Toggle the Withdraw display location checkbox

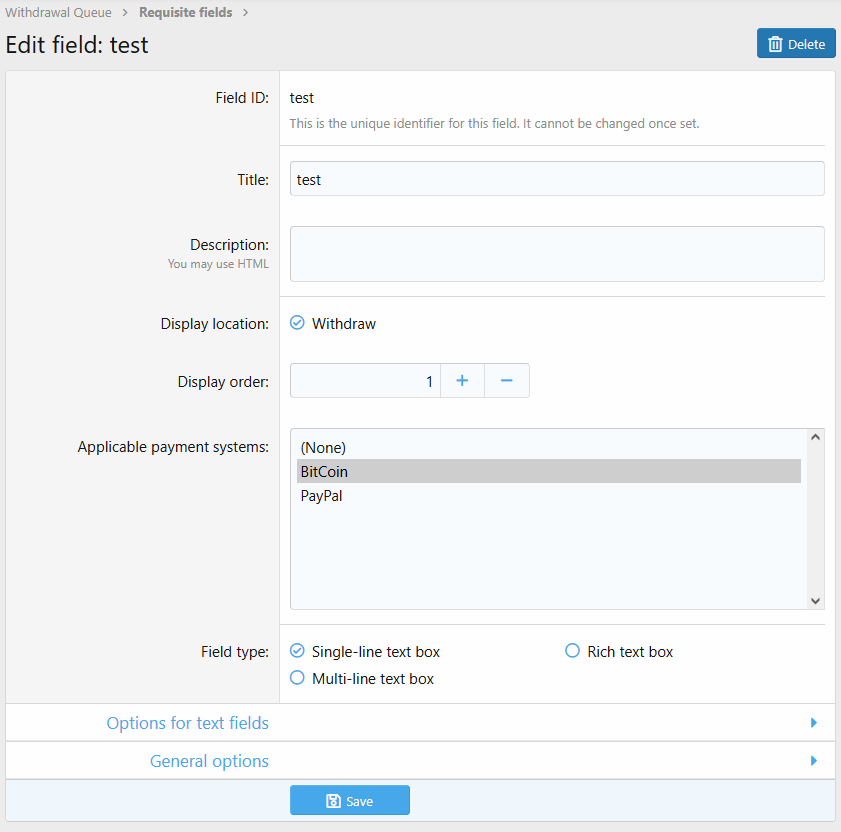[x=297, y=323]
